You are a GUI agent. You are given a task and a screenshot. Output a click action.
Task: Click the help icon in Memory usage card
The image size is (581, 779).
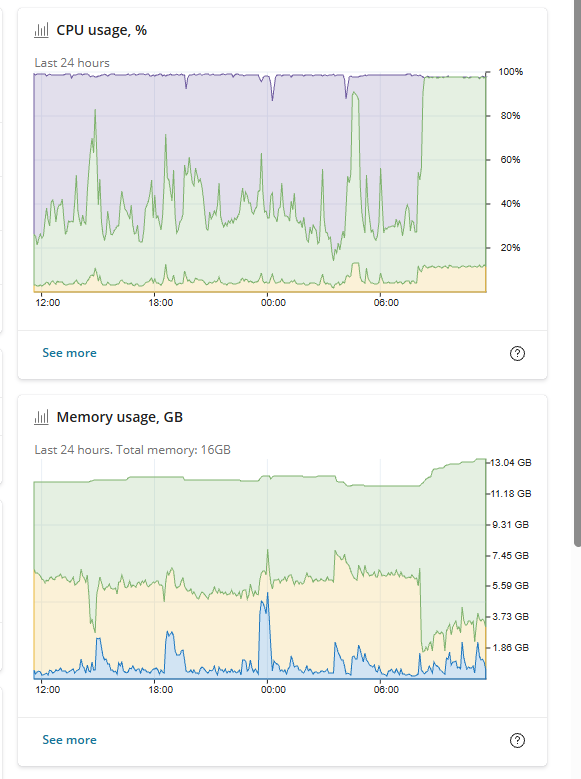(x=517, y=740)
